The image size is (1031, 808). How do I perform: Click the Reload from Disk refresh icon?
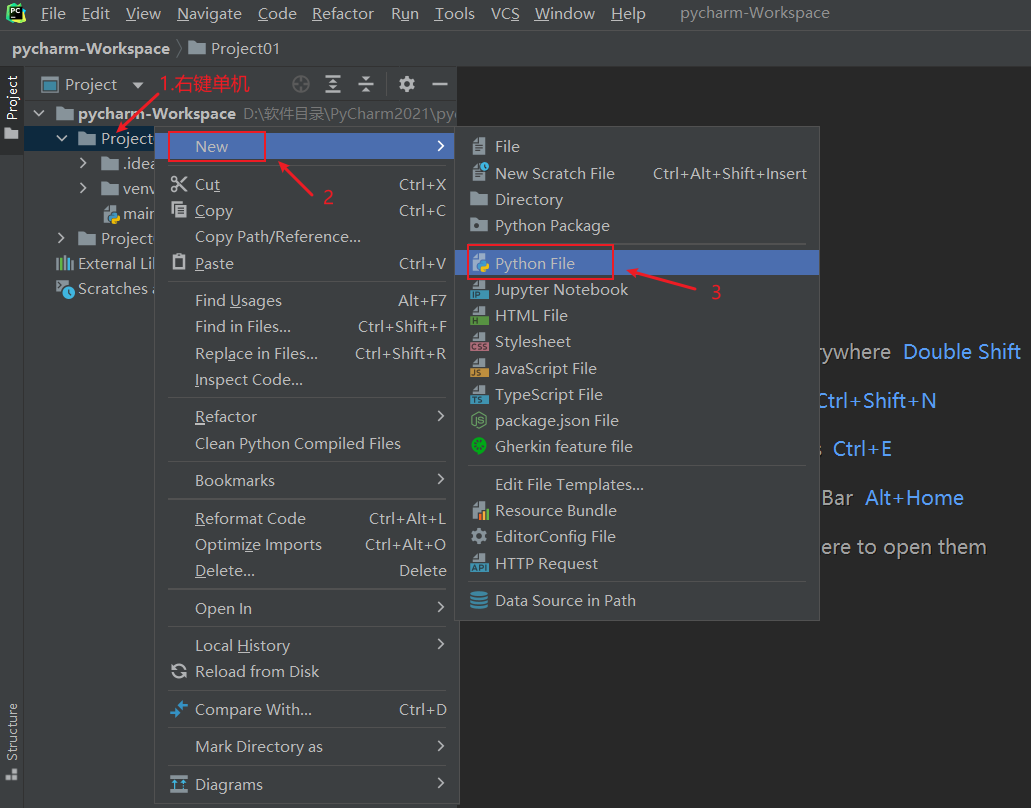pos(179,671)
